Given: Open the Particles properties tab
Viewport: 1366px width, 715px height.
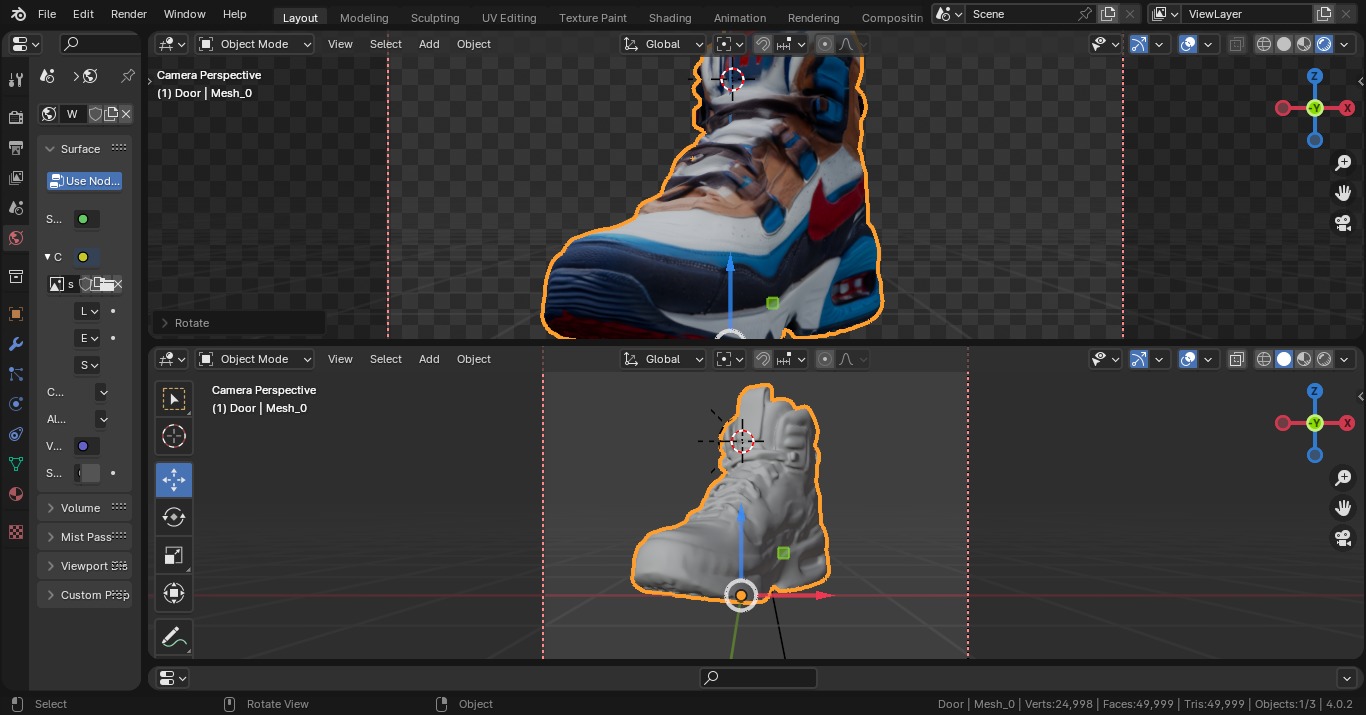Looking at the screenshot, I should click(15, 374).
